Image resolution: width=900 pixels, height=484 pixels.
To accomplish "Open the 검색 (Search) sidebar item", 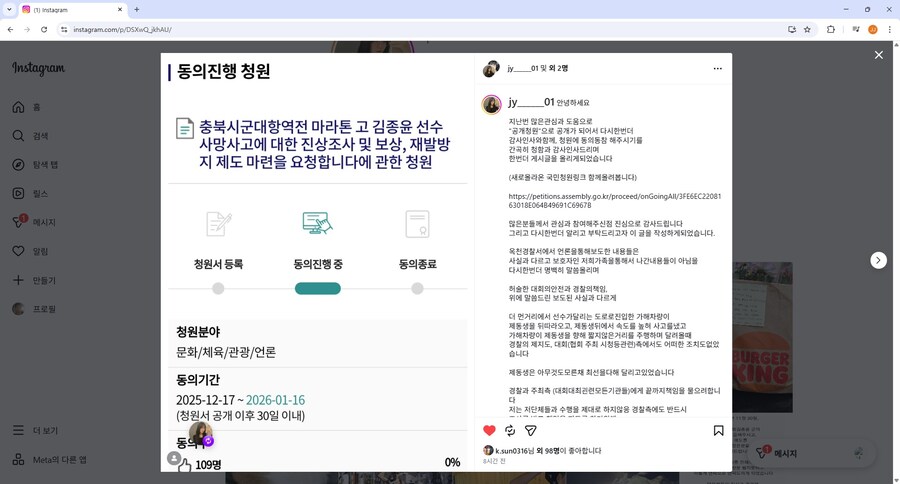I will 30,136.
